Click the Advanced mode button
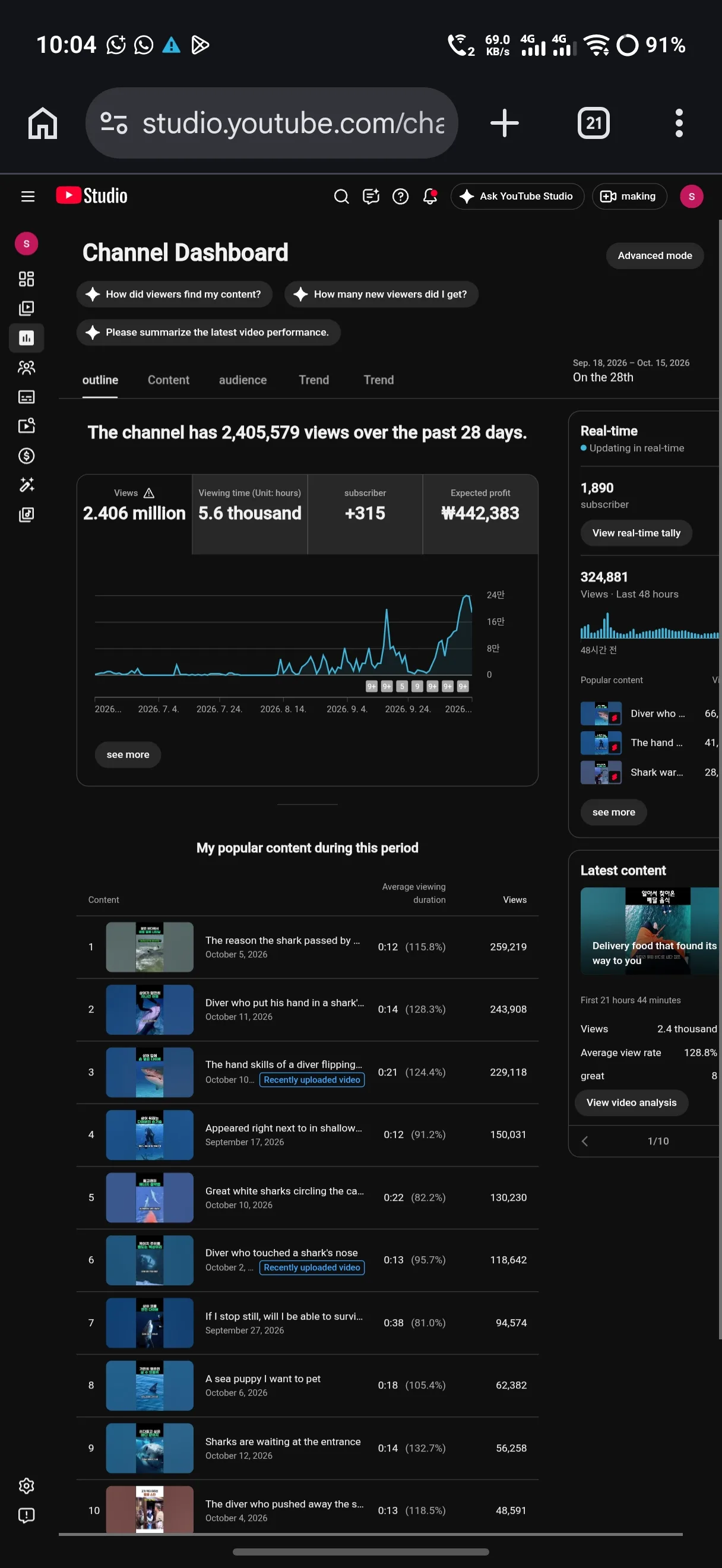This screenshot has height=1568, width=722. 654,255
